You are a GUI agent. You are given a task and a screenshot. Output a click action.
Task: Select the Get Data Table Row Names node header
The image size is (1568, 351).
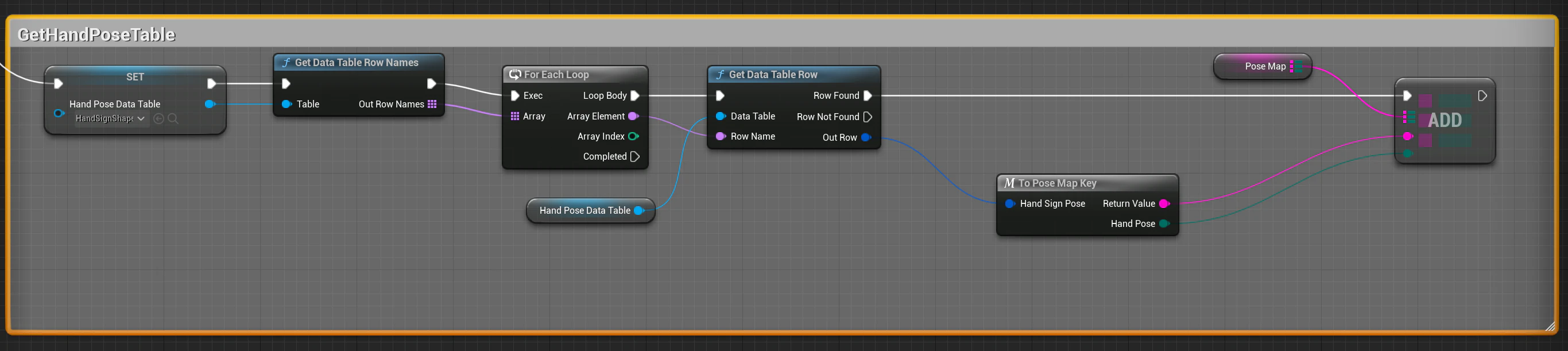[359, 62]
